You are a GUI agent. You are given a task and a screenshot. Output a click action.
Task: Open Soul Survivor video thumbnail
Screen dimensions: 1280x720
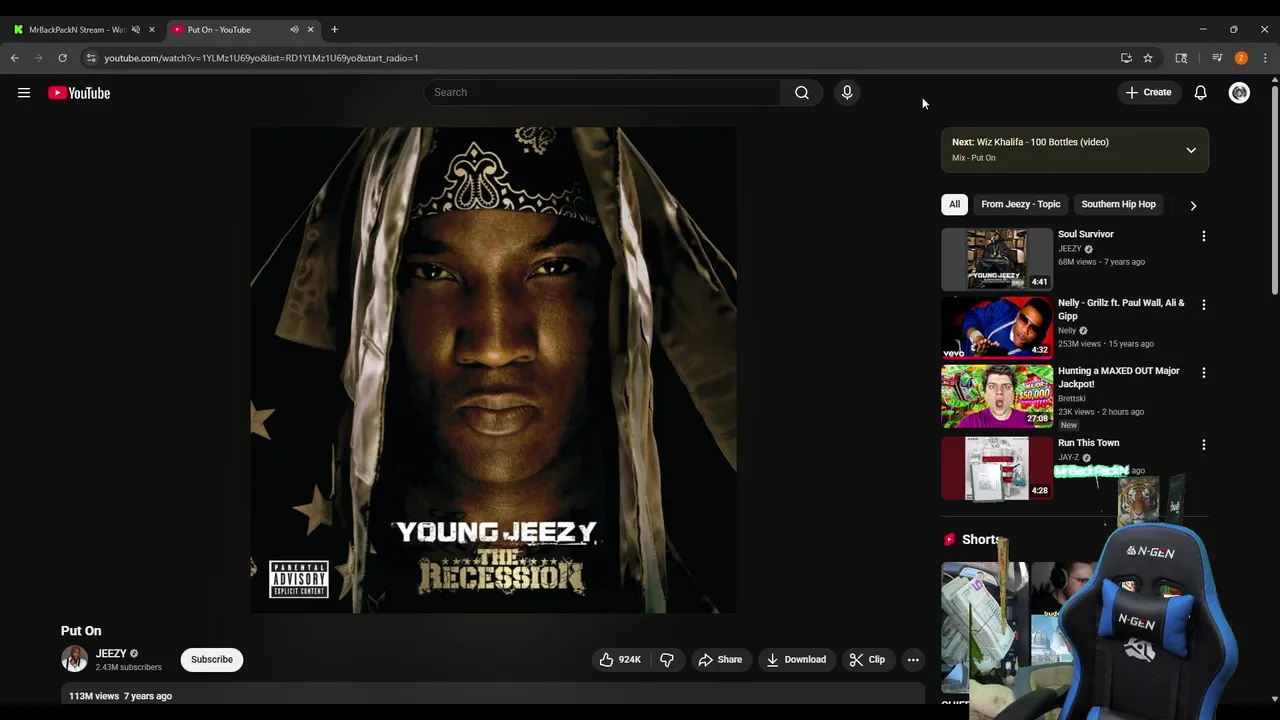click(997, 259)
